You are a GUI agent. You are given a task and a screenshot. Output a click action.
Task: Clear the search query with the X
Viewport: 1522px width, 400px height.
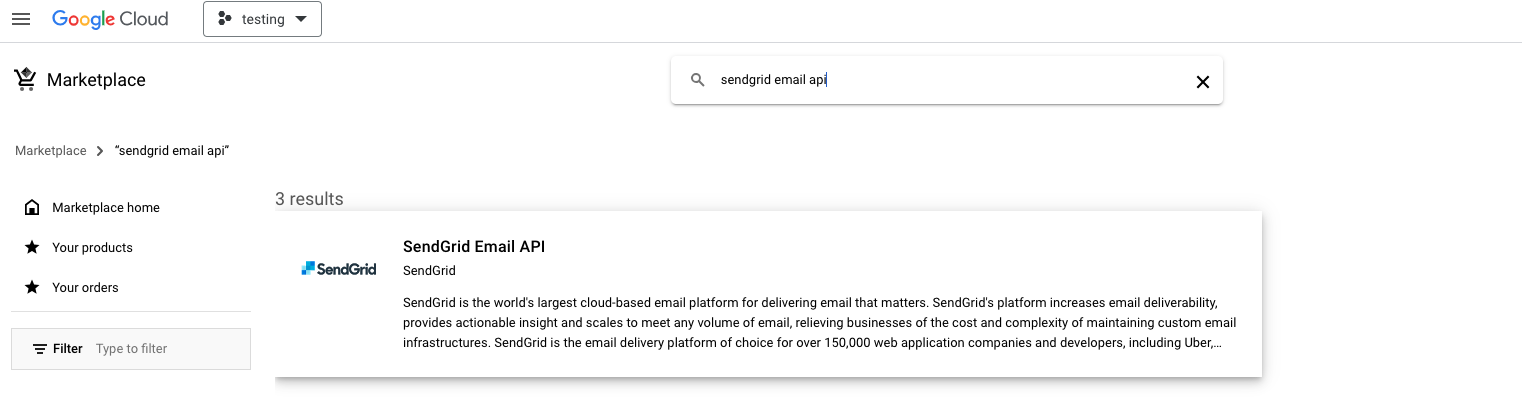[1203, 81]
